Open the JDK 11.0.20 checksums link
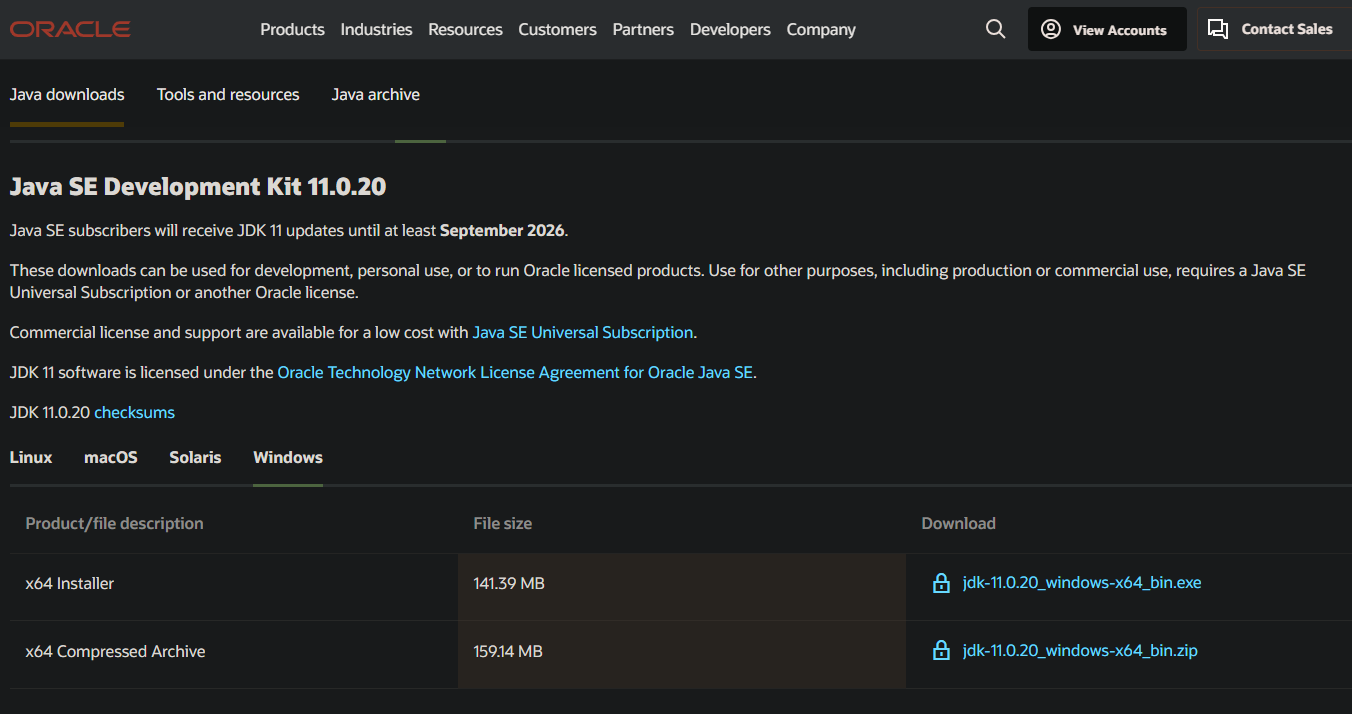1352x714 pixels. [x=134, y=412]
